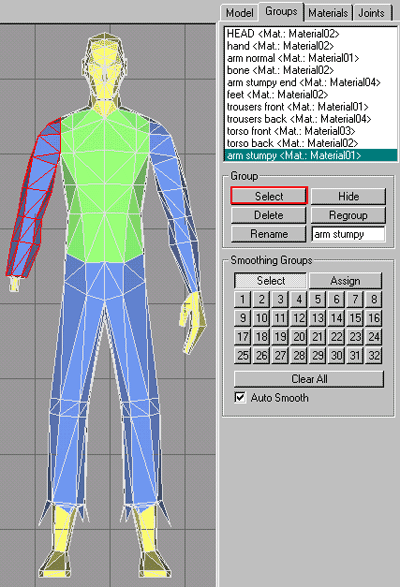
Task: Click Assign in Smoothing Groups
Action: point(345,280)
